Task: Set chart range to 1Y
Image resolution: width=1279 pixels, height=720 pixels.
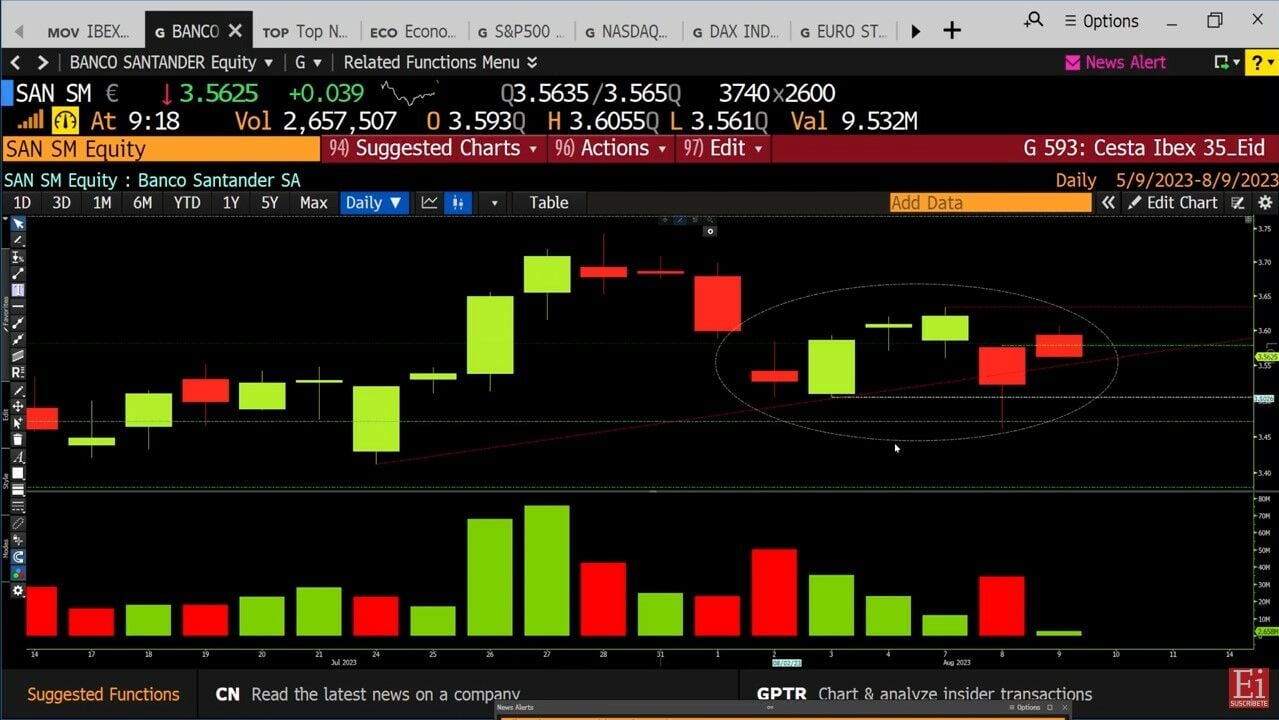Action: pyautogui.click(x=231, y=202)
